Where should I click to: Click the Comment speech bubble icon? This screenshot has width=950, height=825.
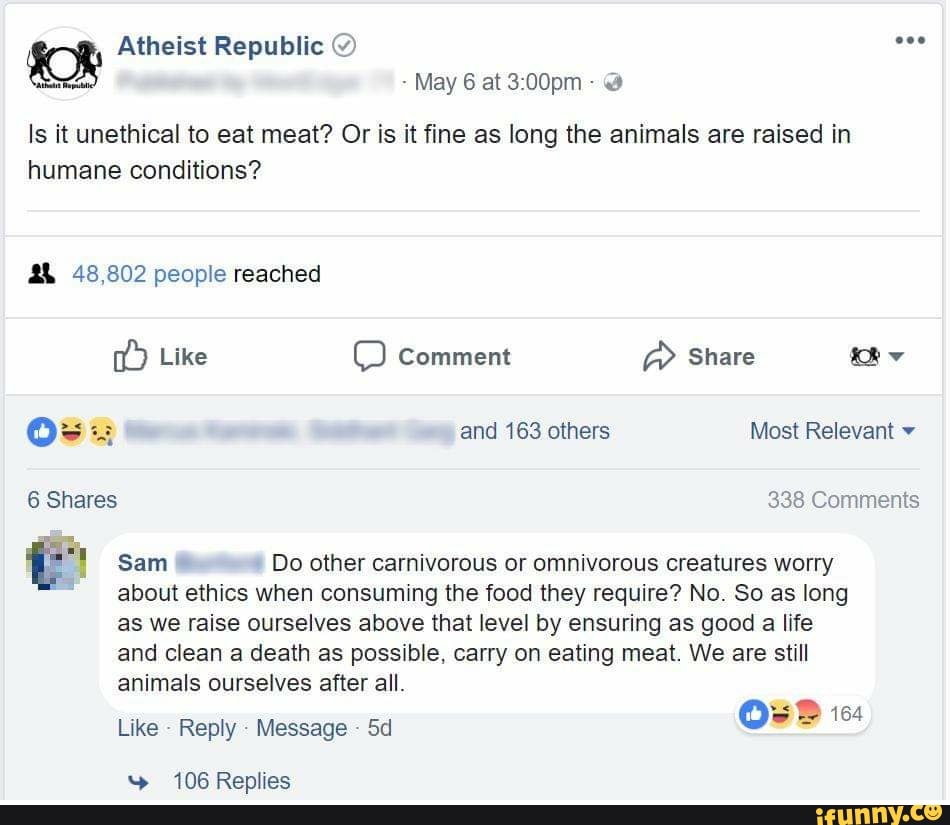[x=371, y=356]
